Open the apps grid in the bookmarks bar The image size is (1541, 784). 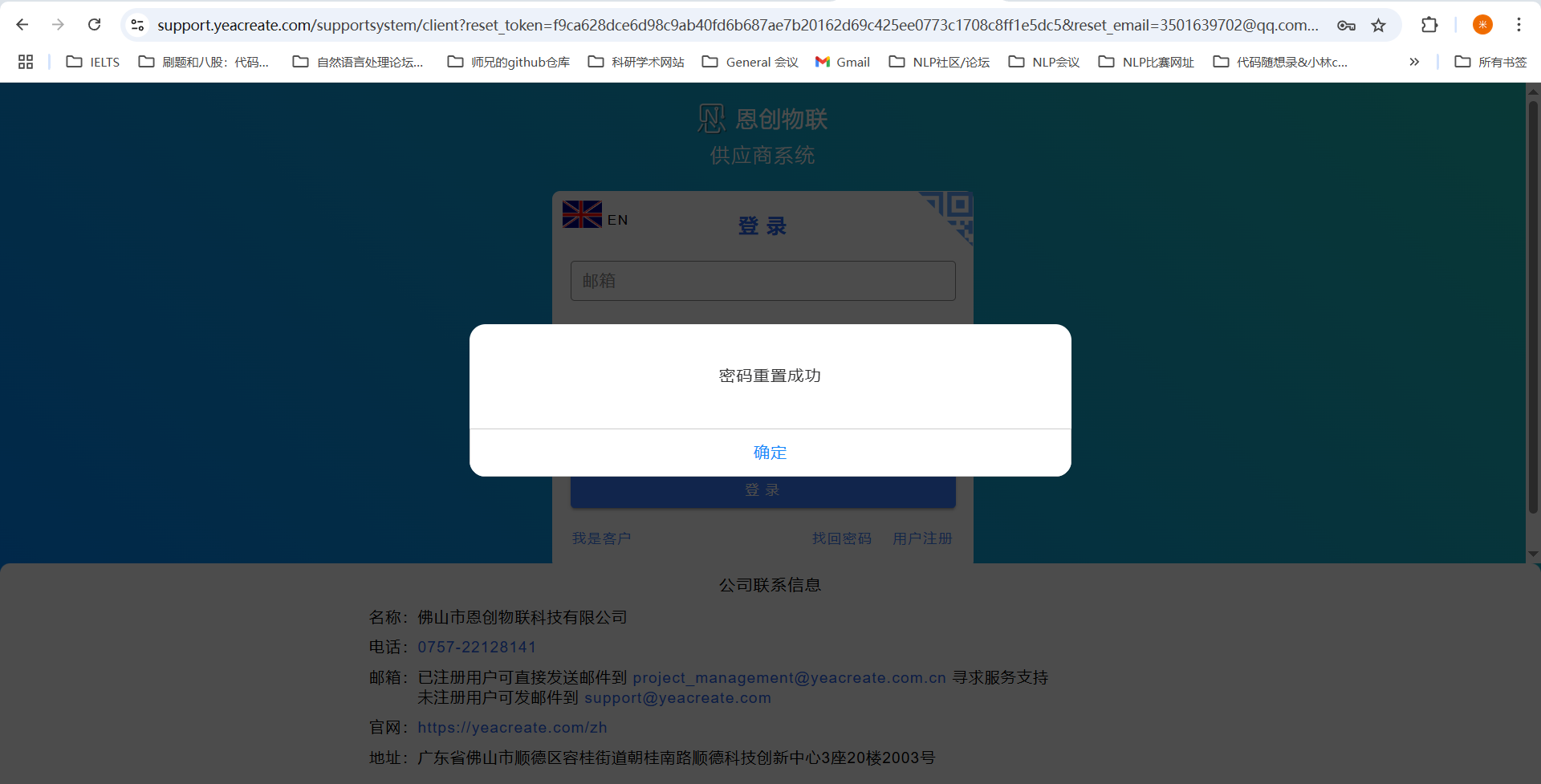[26, 62]
